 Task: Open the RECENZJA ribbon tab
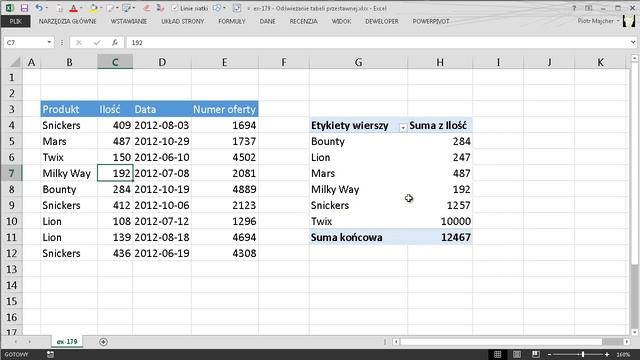click(x=303, y=21)
